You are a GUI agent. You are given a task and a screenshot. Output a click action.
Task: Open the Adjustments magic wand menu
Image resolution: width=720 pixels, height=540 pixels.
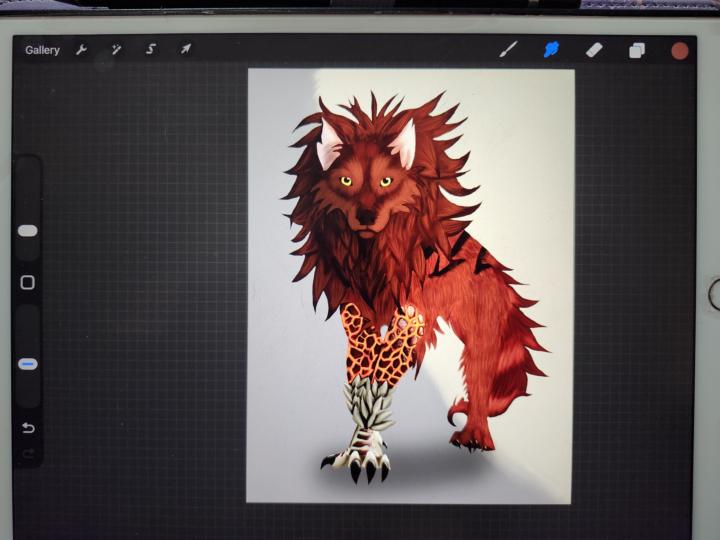point(116,49)
